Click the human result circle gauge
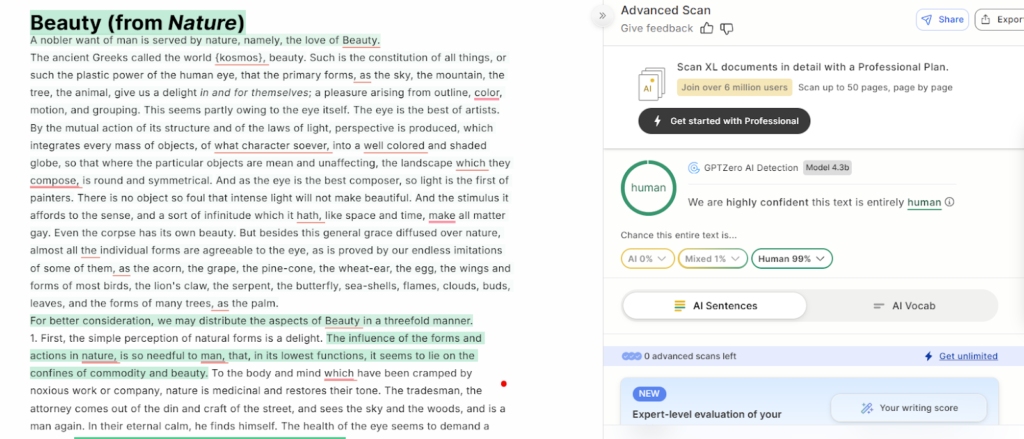 [x=648, y=187]
